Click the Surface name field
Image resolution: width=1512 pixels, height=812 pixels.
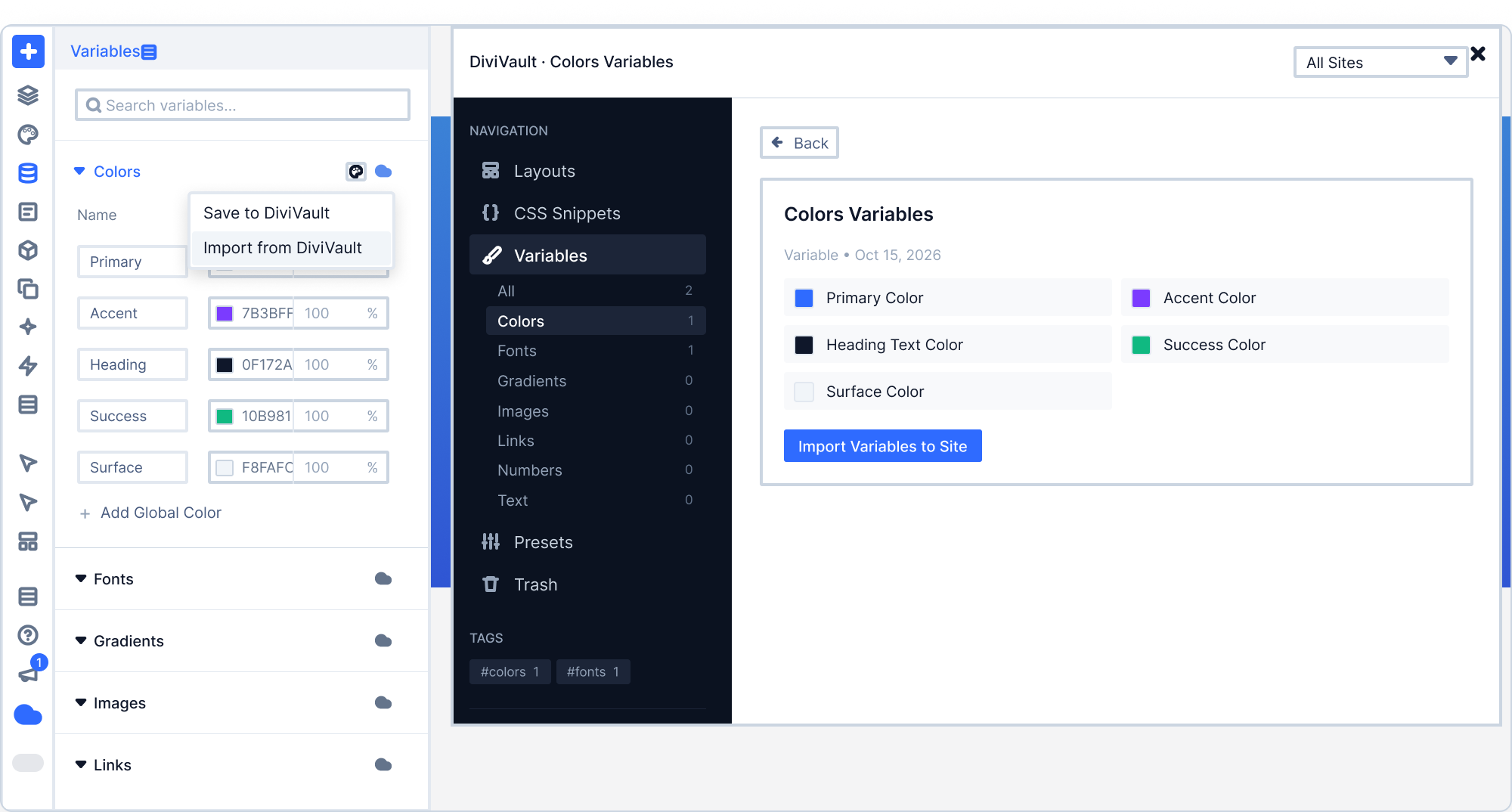(x=132, y=467)
